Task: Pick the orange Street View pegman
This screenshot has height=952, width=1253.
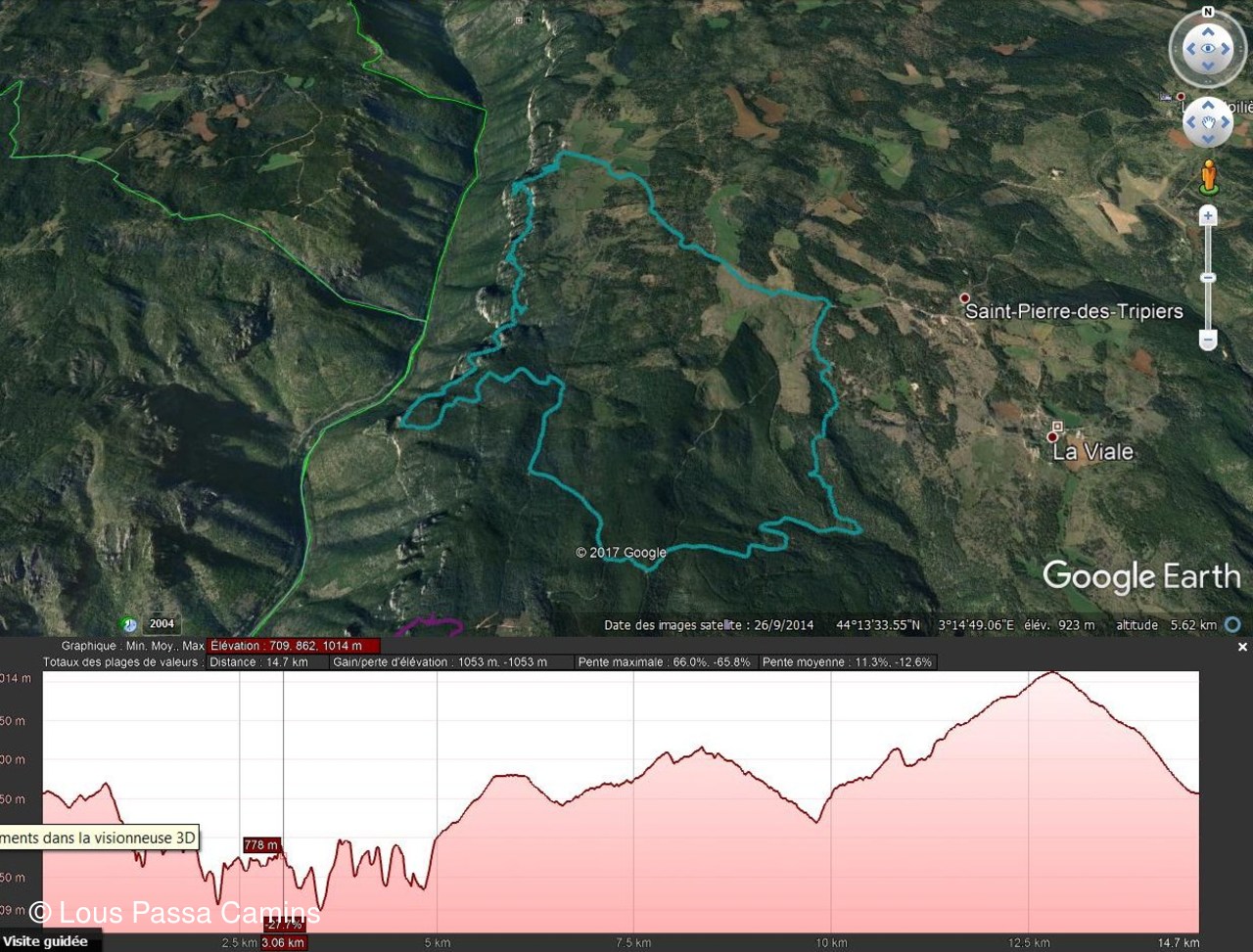Action: 1208,177
